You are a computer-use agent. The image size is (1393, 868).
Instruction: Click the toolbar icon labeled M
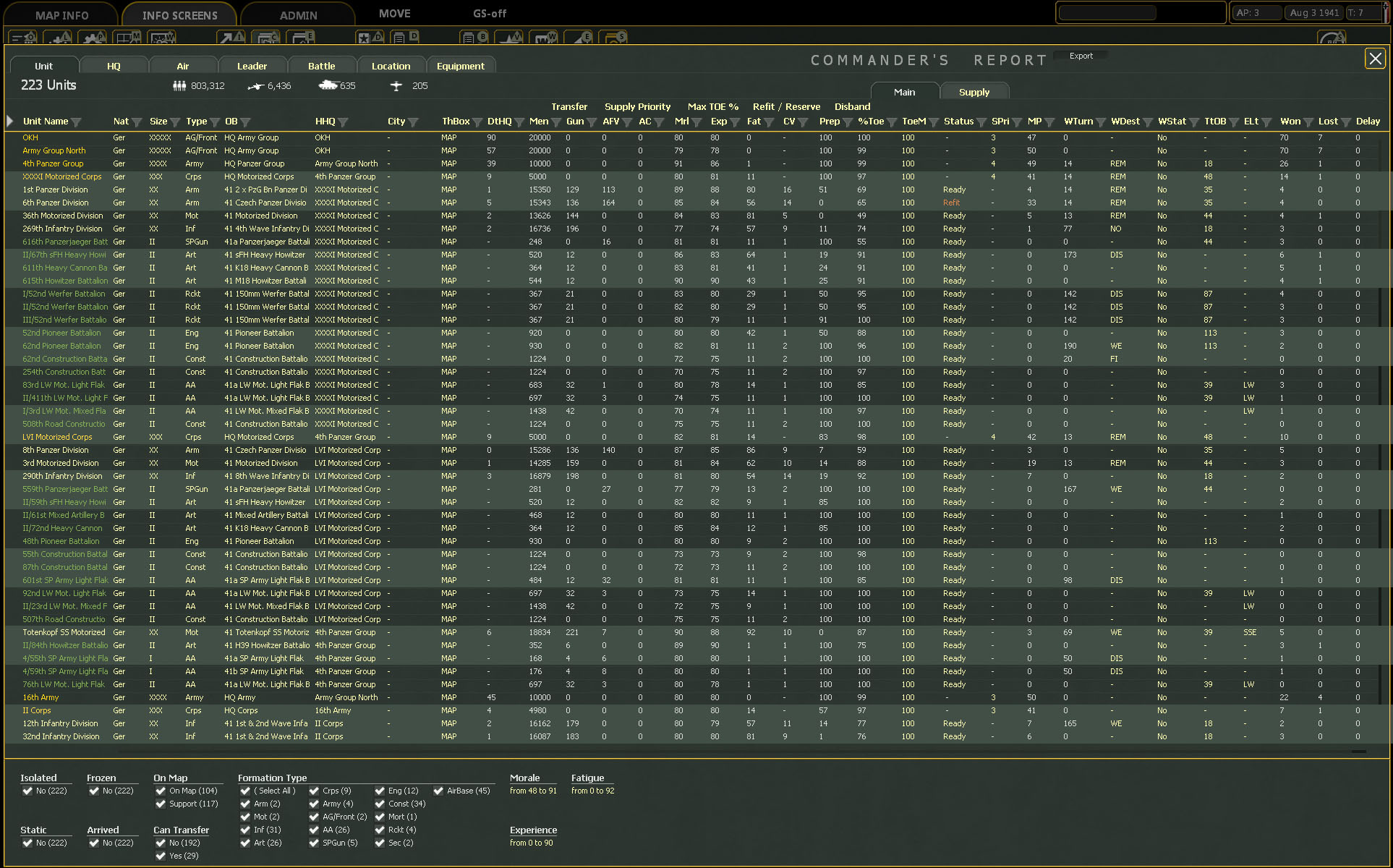click(x=127, y=38)
